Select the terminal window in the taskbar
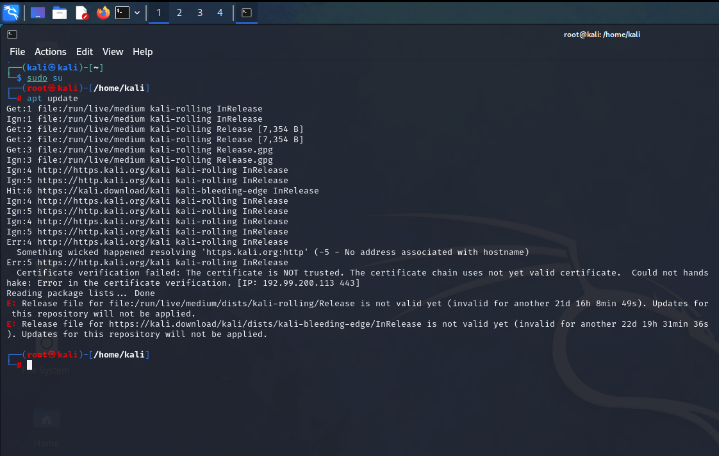This screenshot has height=456, width=719. pyautogui.click(x=247, y=13)
